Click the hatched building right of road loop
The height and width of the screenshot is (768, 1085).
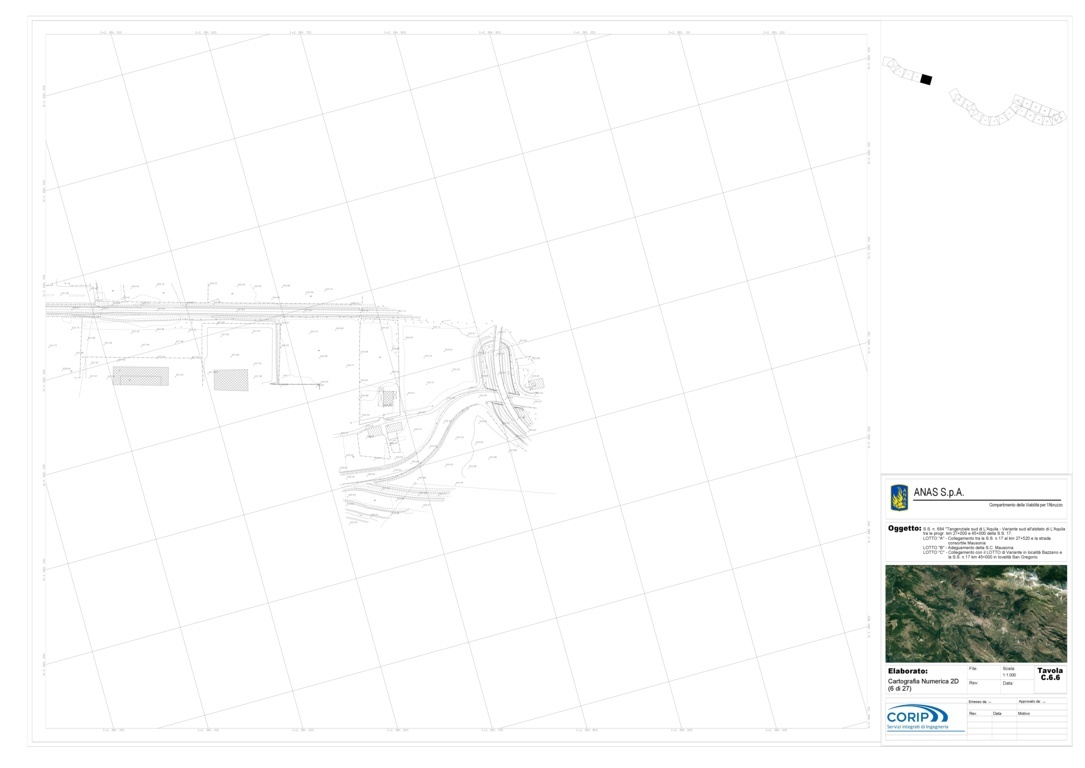point(536,382)
